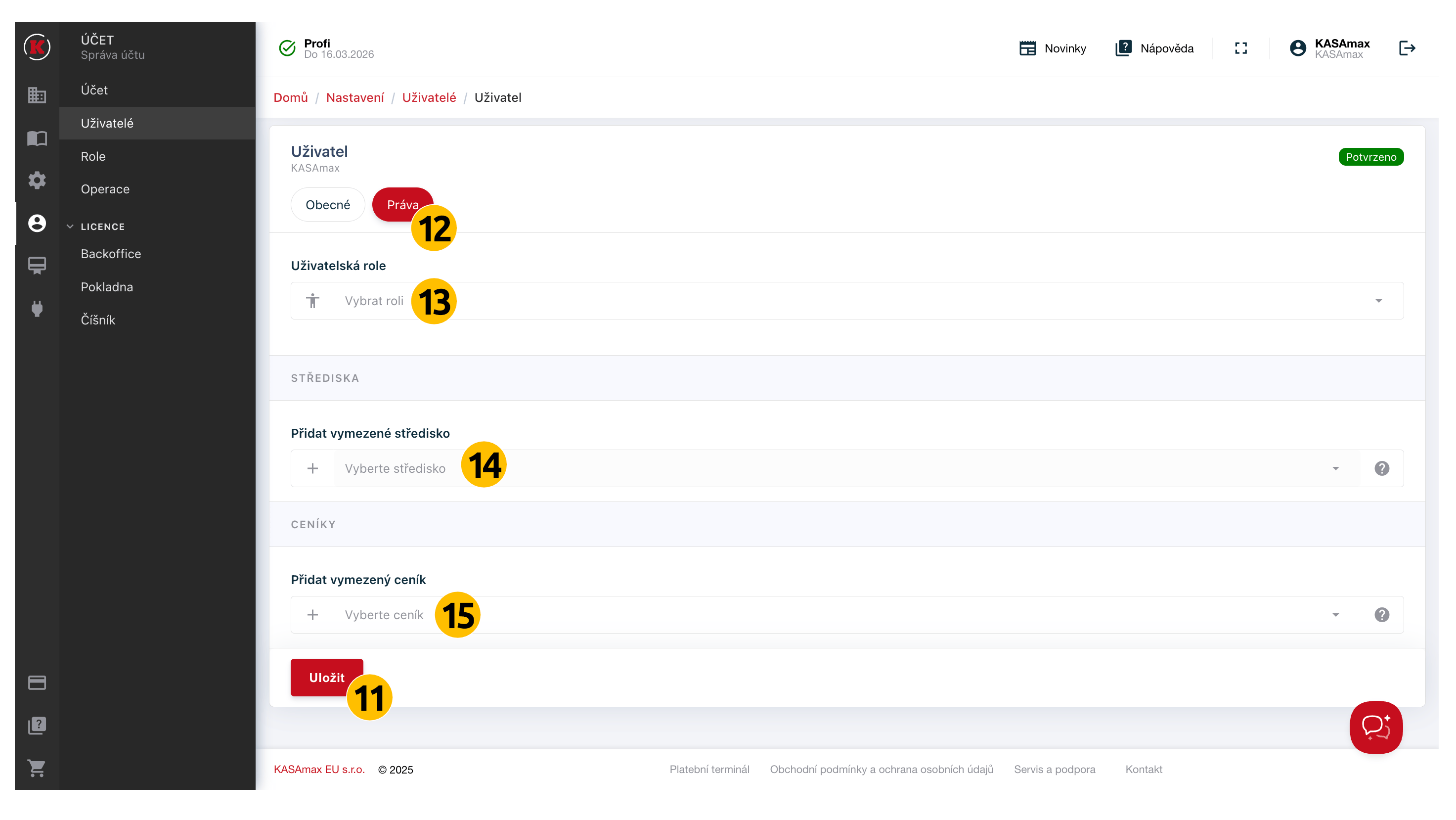Switch to the Obecné tab

point(327,205)
